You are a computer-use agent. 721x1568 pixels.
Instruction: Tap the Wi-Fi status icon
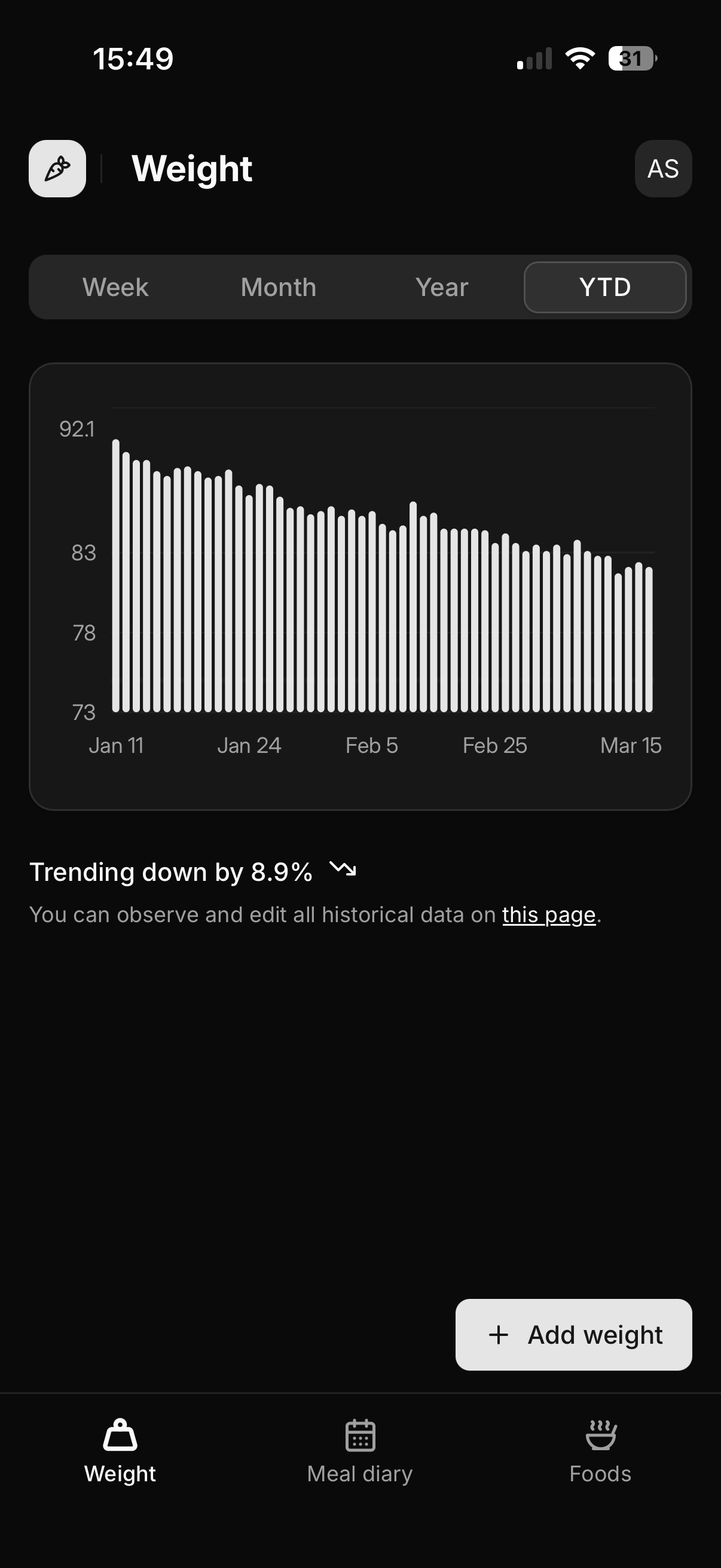(x=580, y=59)
